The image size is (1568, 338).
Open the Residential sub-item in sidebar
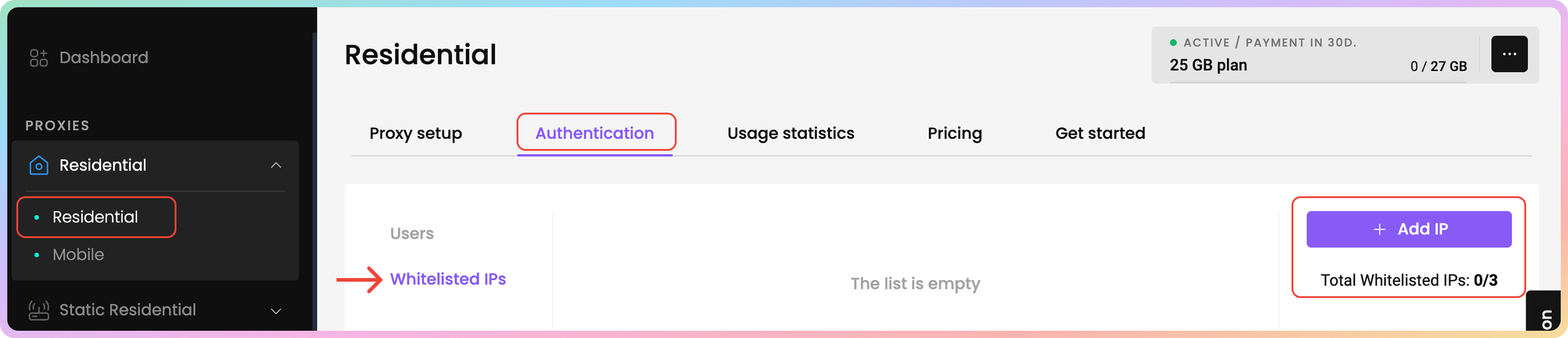[x=95, y=217]
